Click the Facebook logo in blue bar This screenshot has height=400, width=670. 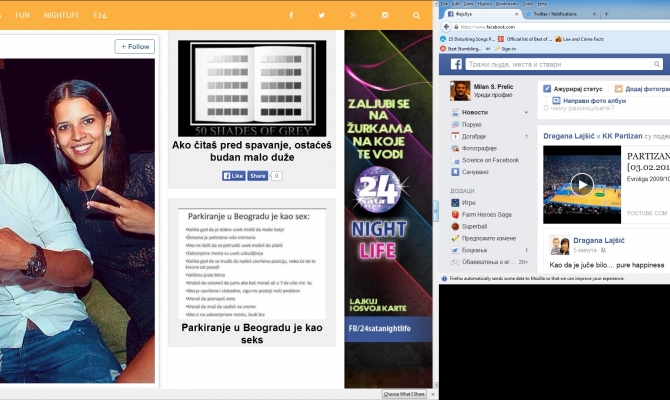456,64
